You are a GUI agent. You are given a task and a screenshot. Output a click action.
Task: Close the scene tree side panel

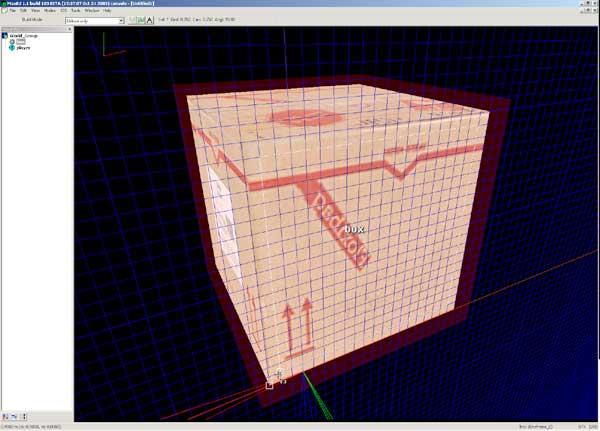click(69, 29)
